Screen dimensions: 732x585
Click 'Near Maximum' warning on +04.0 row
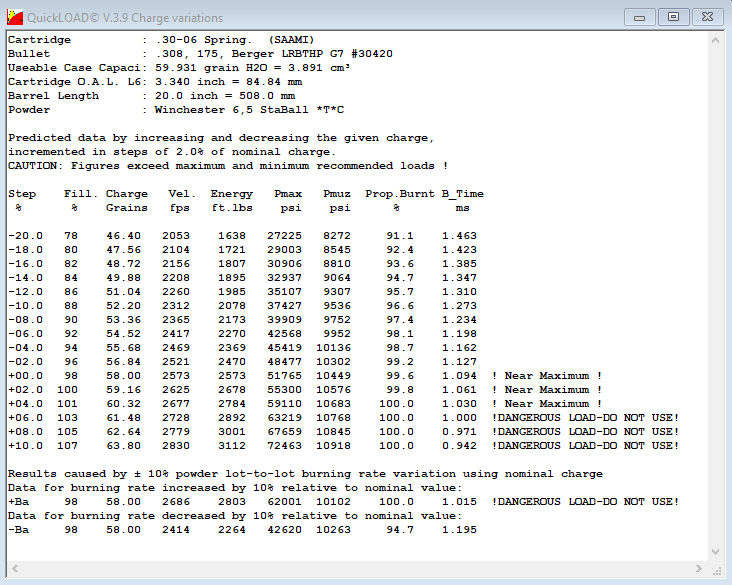pos(547,404)
